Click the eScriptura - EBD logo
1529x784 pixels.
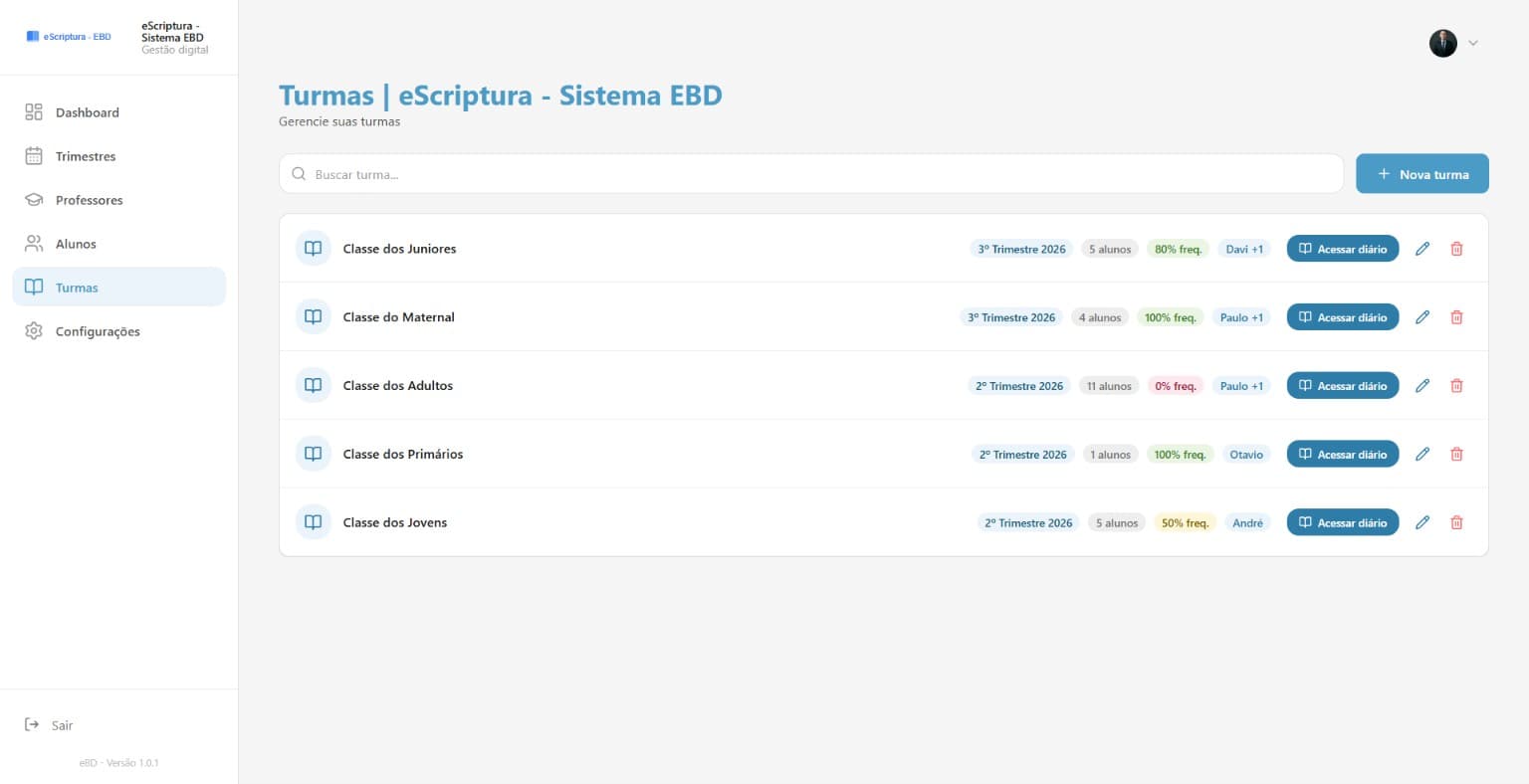(69, 37)
